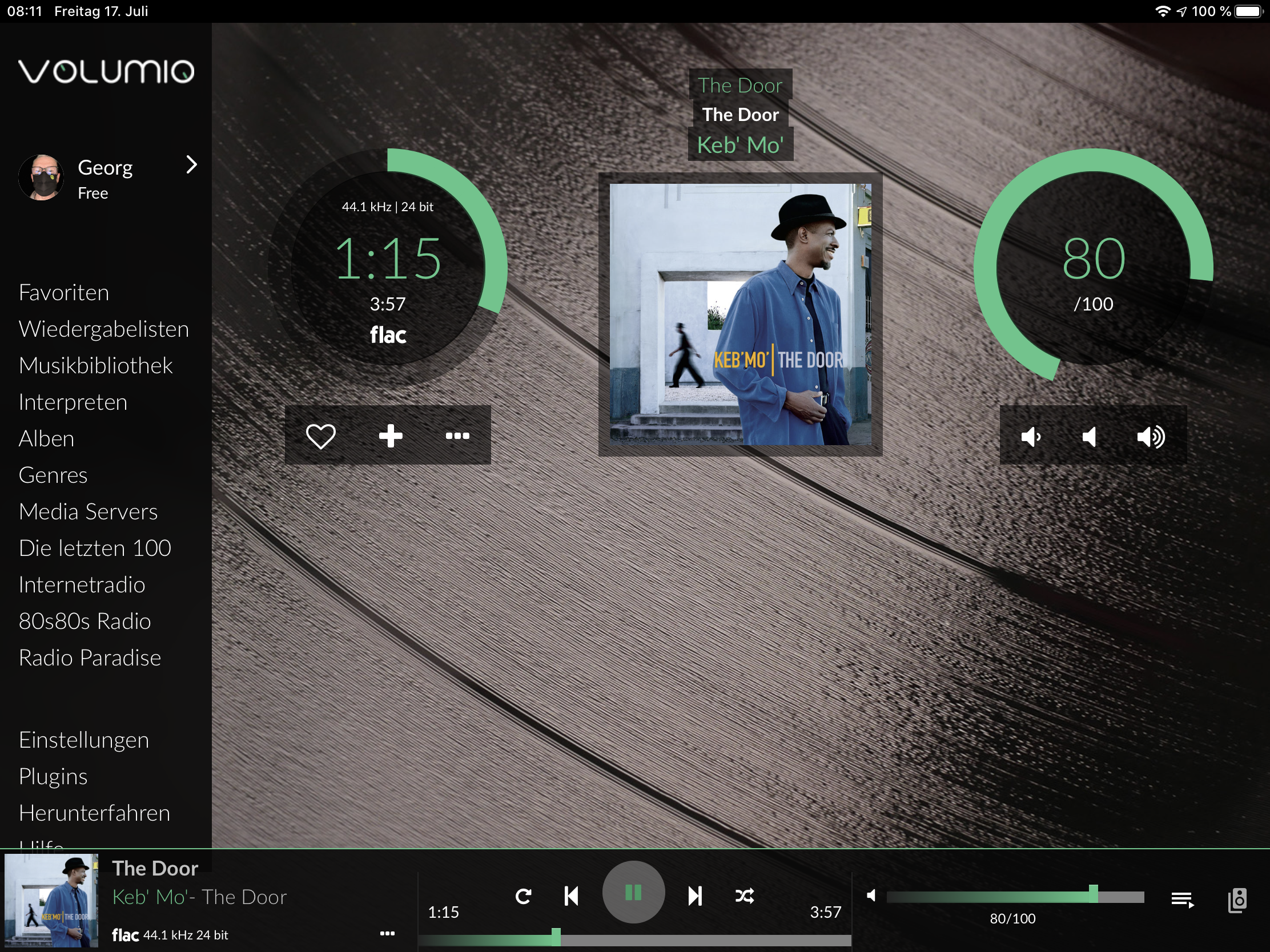Open Favoriten in the sidebar

point(64,293)
